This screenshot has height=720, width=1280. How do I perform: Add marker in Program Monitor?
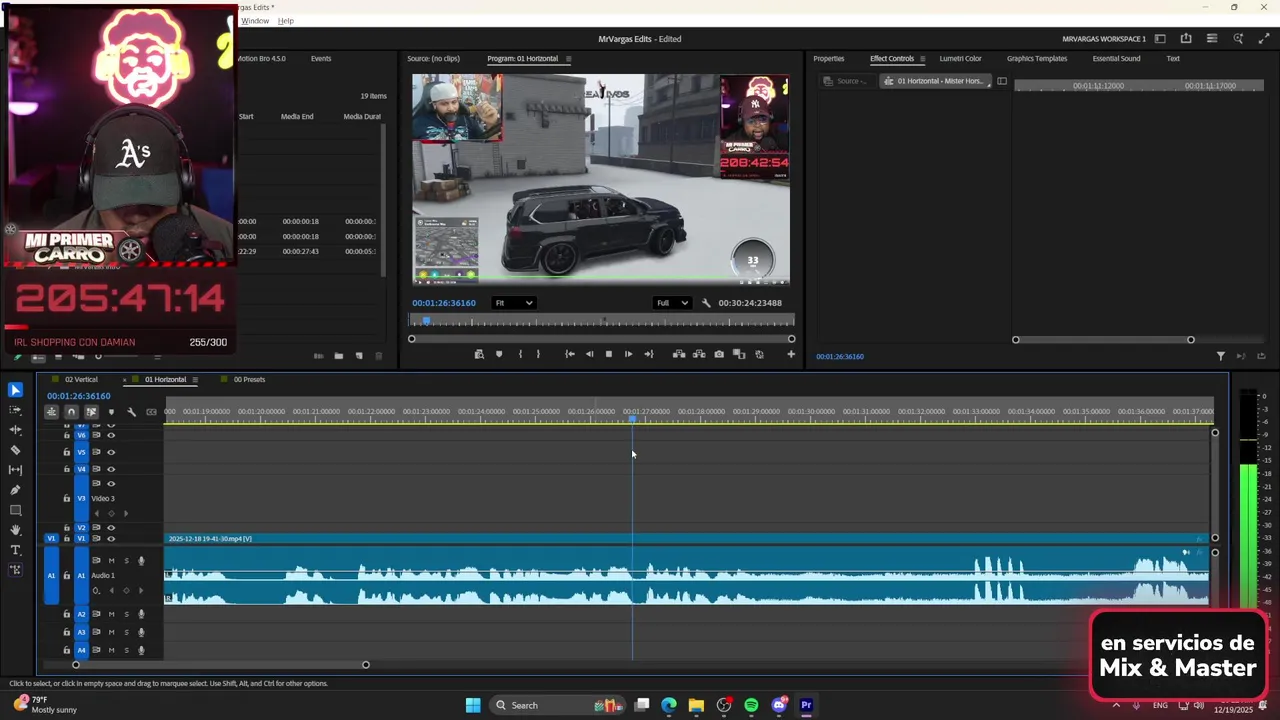pos(499,354)
